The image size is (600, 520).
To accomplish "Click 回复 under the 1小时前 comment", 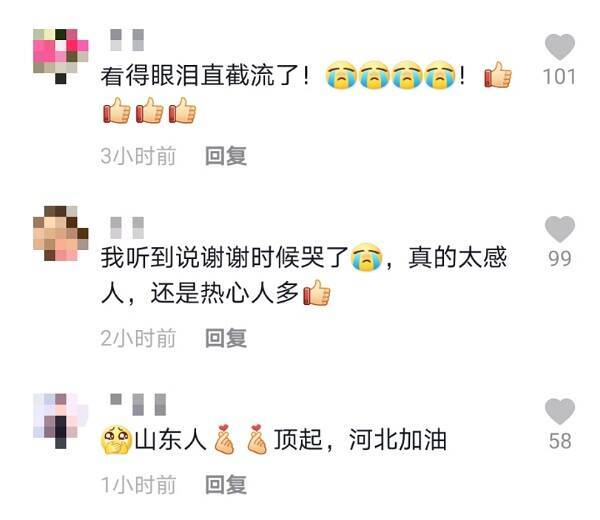I will [225, 484].
